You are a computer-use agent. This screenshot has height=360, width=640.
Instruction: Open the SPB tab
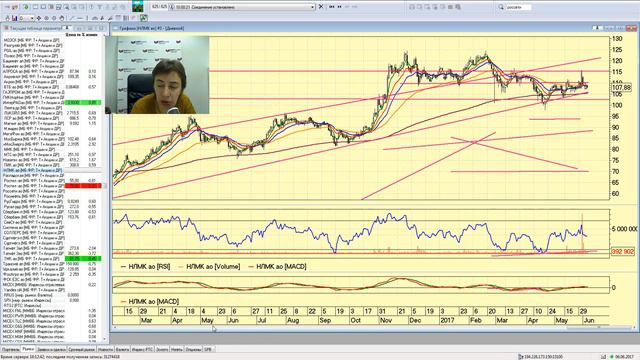coord(208,349)
